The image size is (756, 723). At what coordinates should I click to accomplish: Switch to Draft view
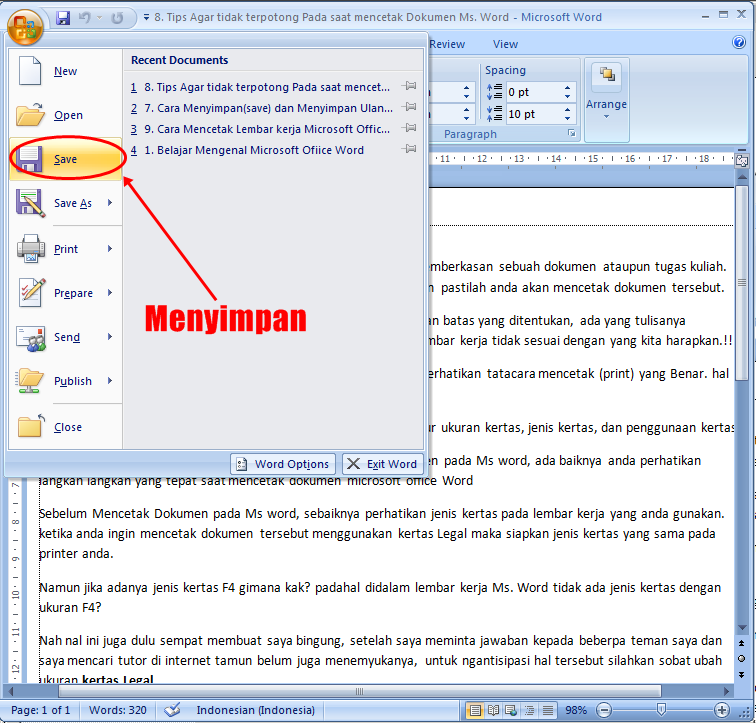tap(547, 710)
